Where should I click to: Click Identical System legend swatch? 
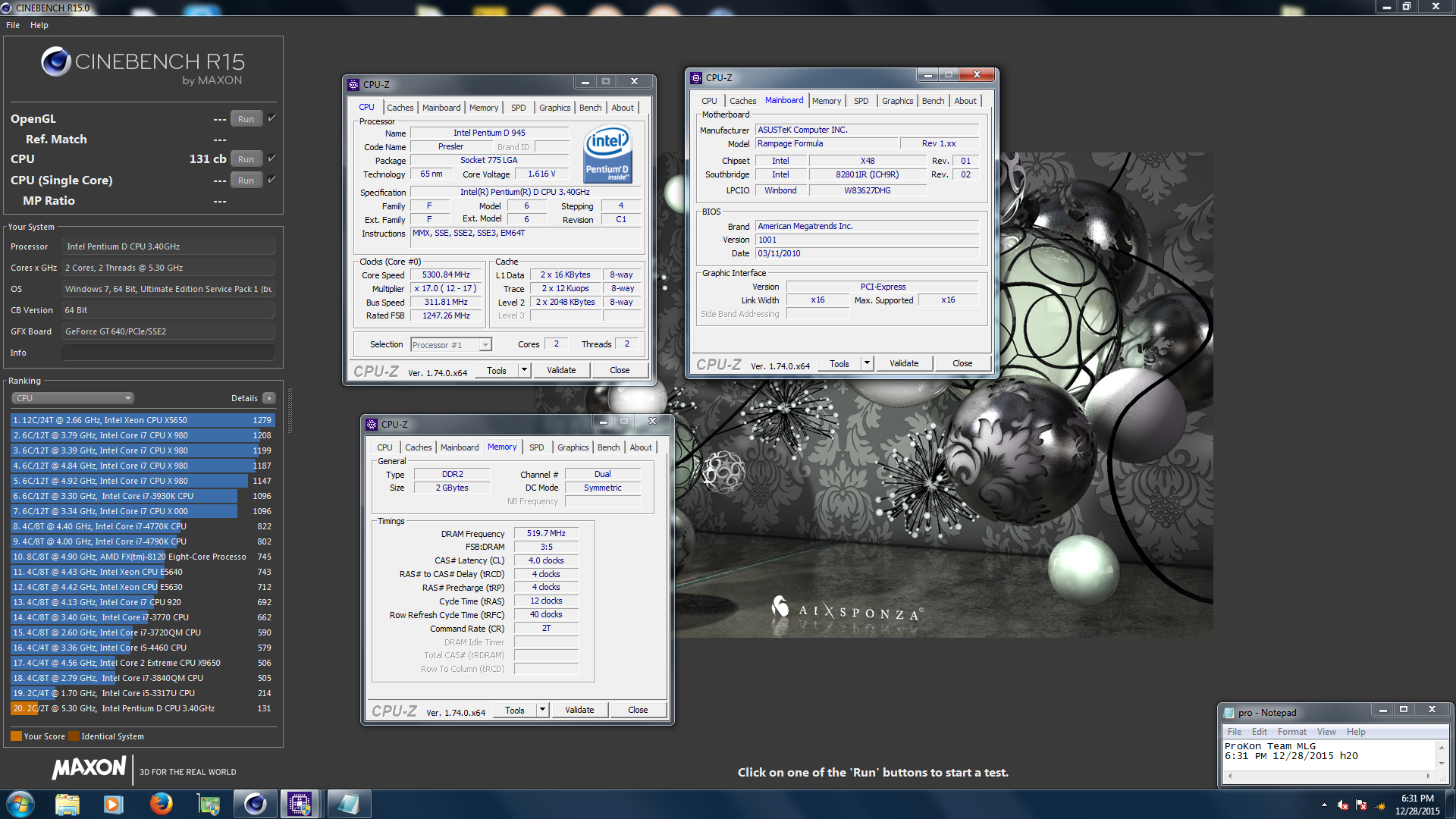point(74,736)
